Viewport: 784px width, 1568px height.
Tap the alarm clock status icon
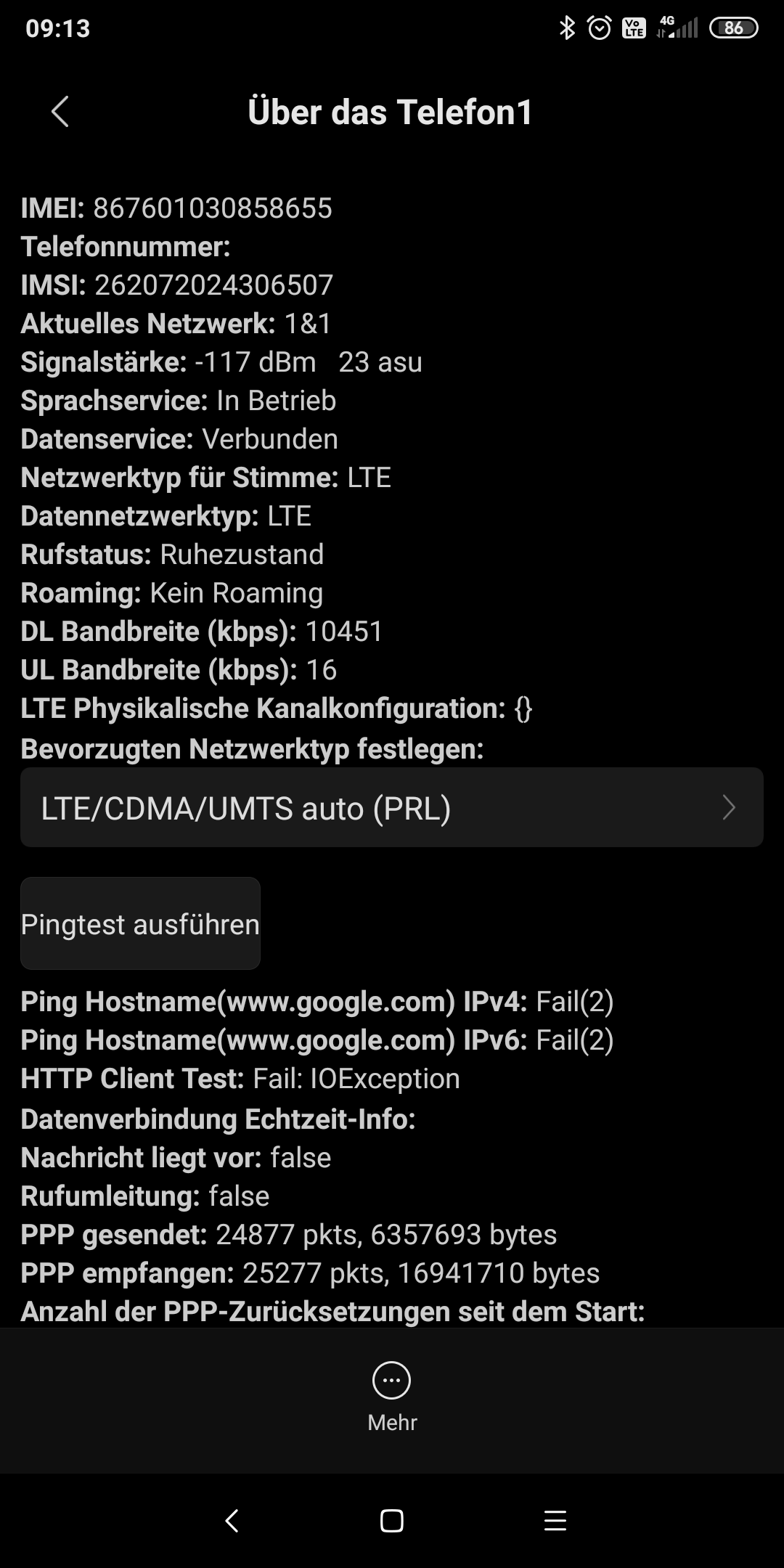tap(600, 28)
